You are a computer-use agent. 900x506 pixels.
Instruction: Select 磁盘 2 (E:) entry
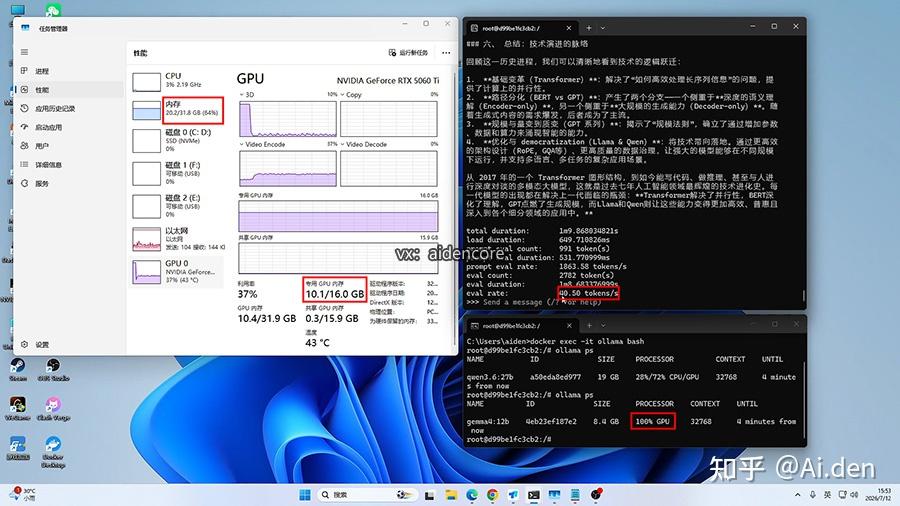[177, 206]
